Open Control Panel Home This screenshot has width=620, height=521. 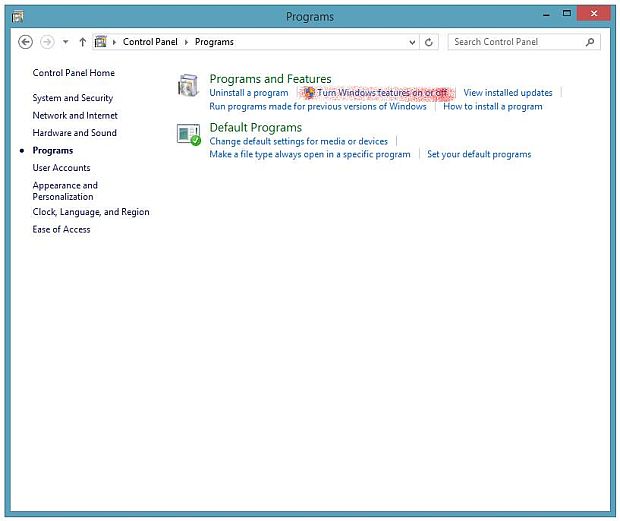coord(74,73)
